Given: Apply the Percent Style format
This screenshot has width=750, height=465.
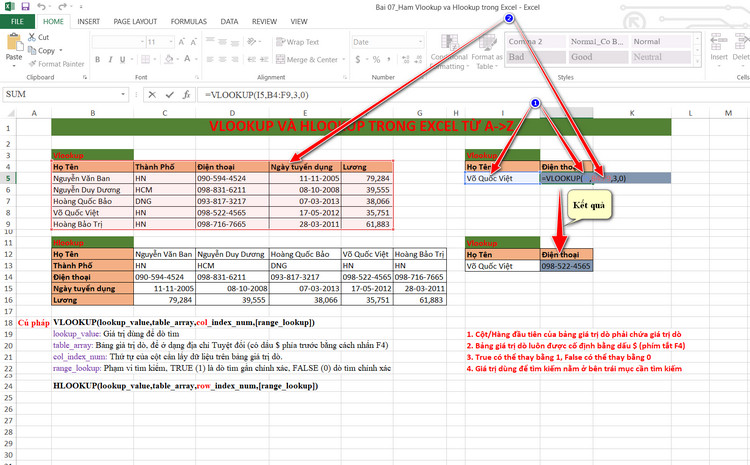Looking at the screenshot, I should click(376, 59).
